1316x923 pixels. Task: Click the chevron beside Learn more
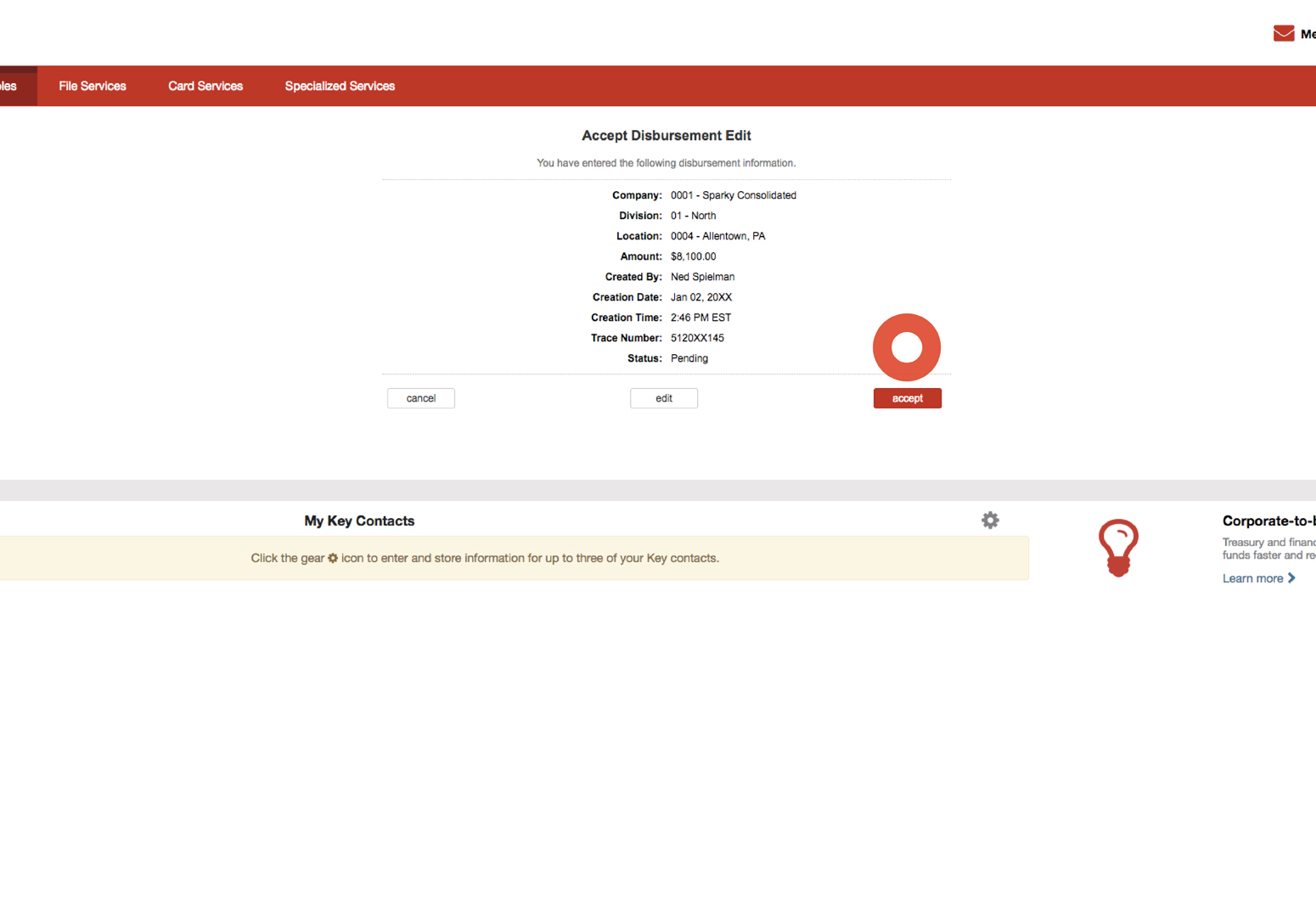pyautogui.click(x=1291, y=578)
